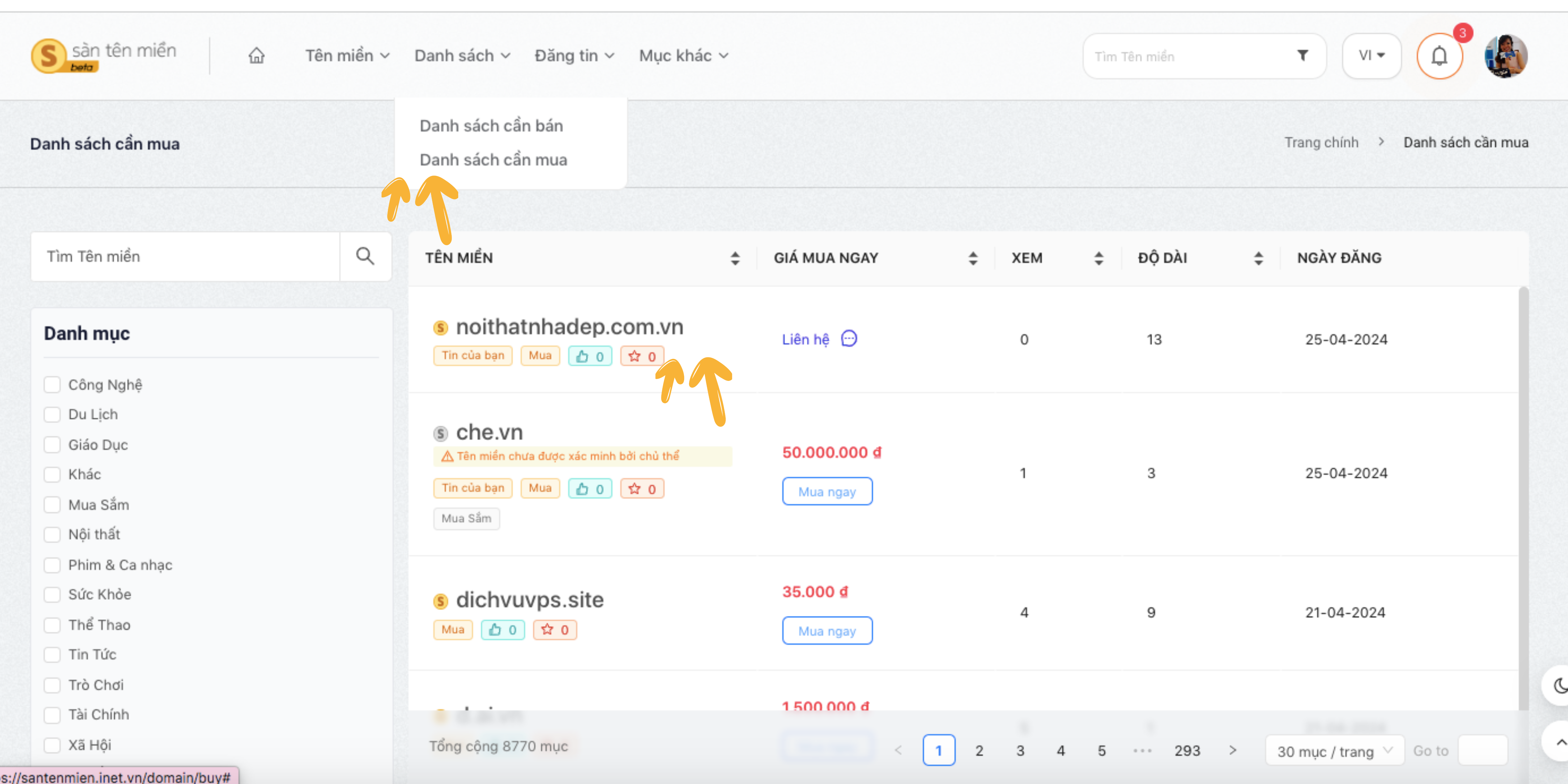1568x784 pixels.
Task: Check the Nội thất category
Action: click(52, 534)
